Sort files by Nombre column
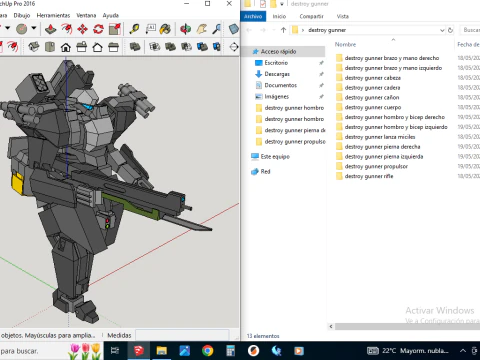Screen dimensions: 480x360 point(345,44)
